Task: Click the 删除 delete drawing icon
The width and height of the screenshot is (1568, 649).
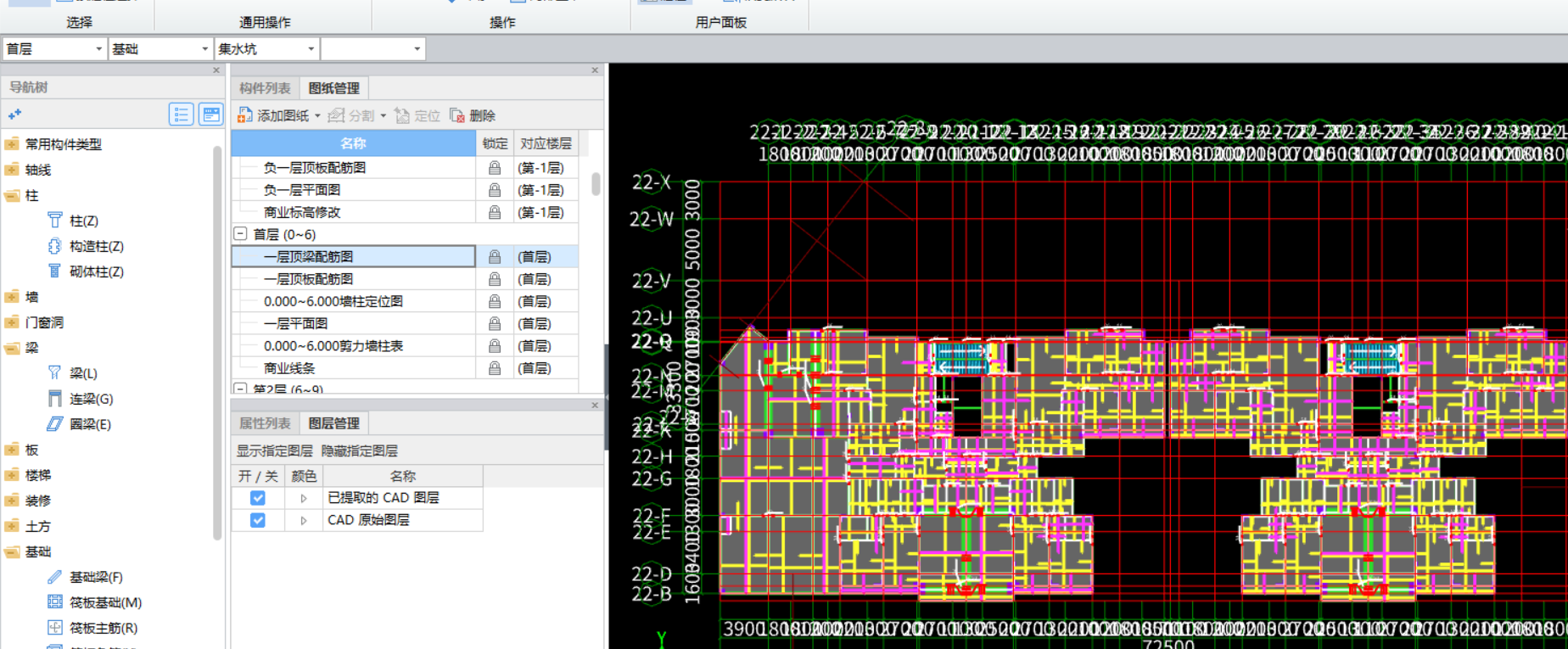Action: tap(457, 115)
